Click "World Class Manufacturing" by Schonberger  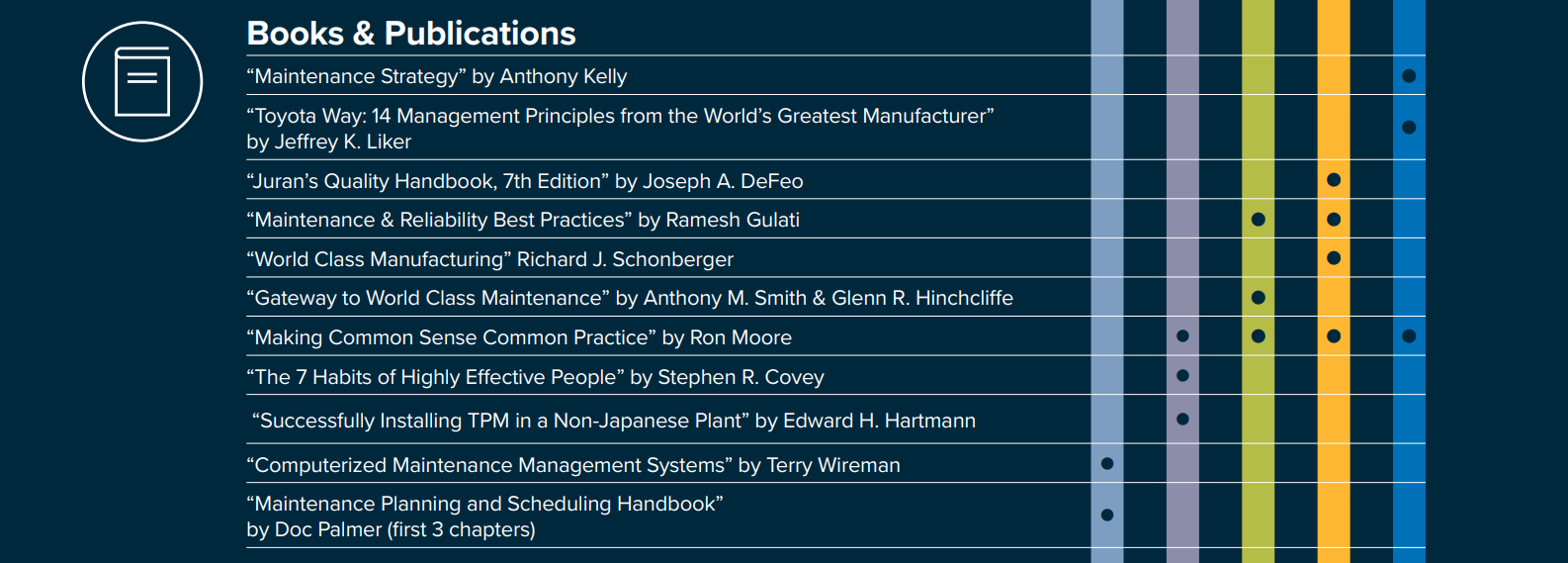[489, 259]
